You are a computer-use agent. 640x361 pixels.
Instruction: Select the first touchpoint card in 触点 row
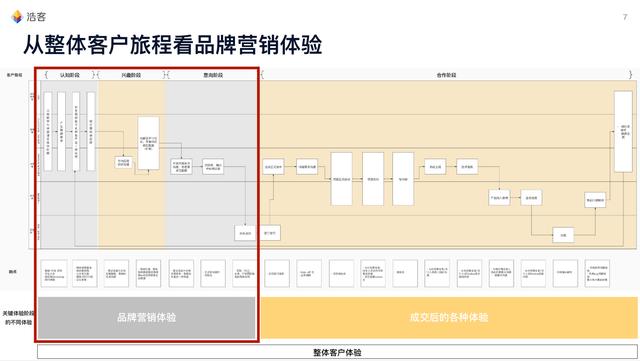tap(54, 273)
